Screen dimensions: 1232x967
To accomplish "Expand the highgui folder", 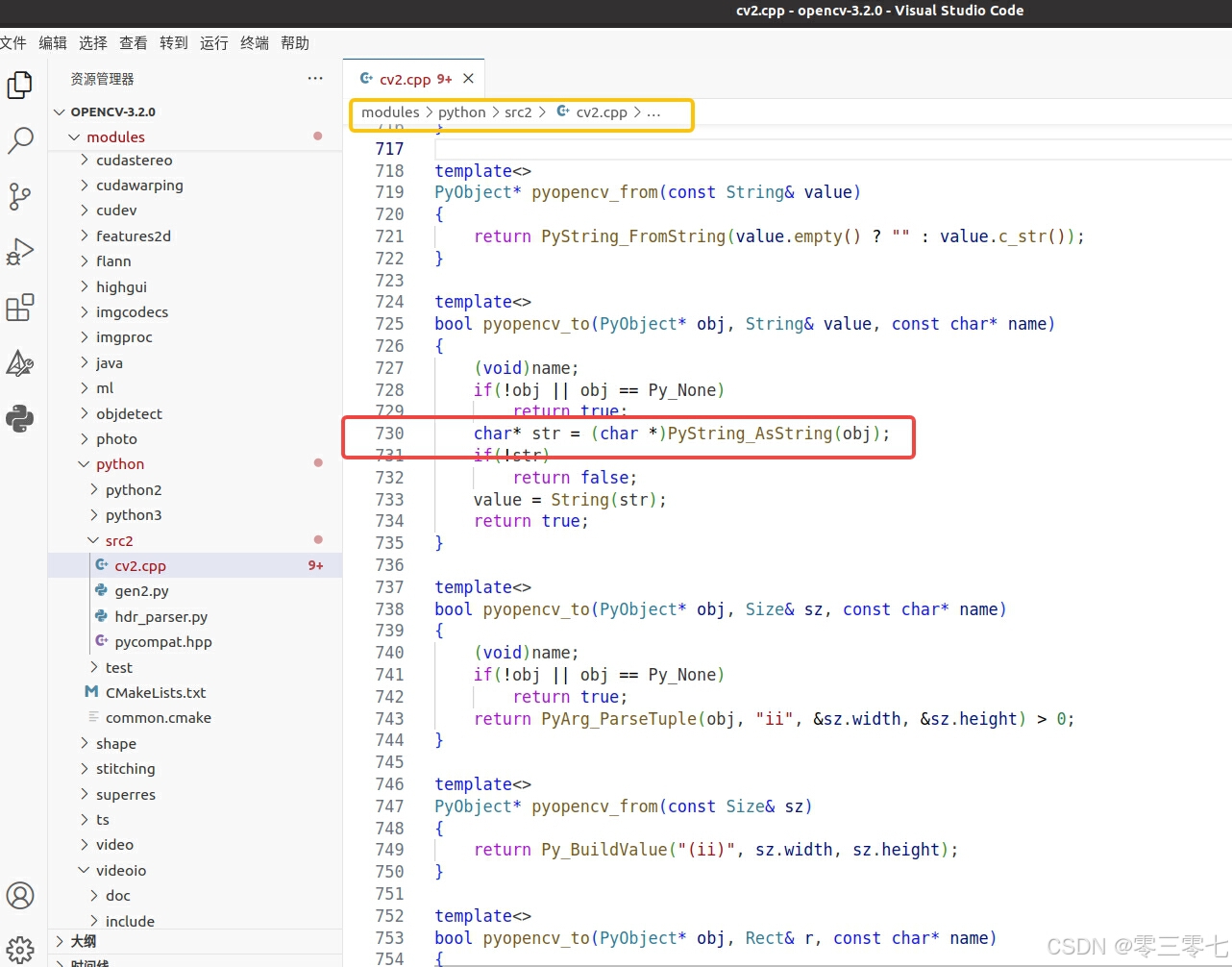I will point(195,287).
